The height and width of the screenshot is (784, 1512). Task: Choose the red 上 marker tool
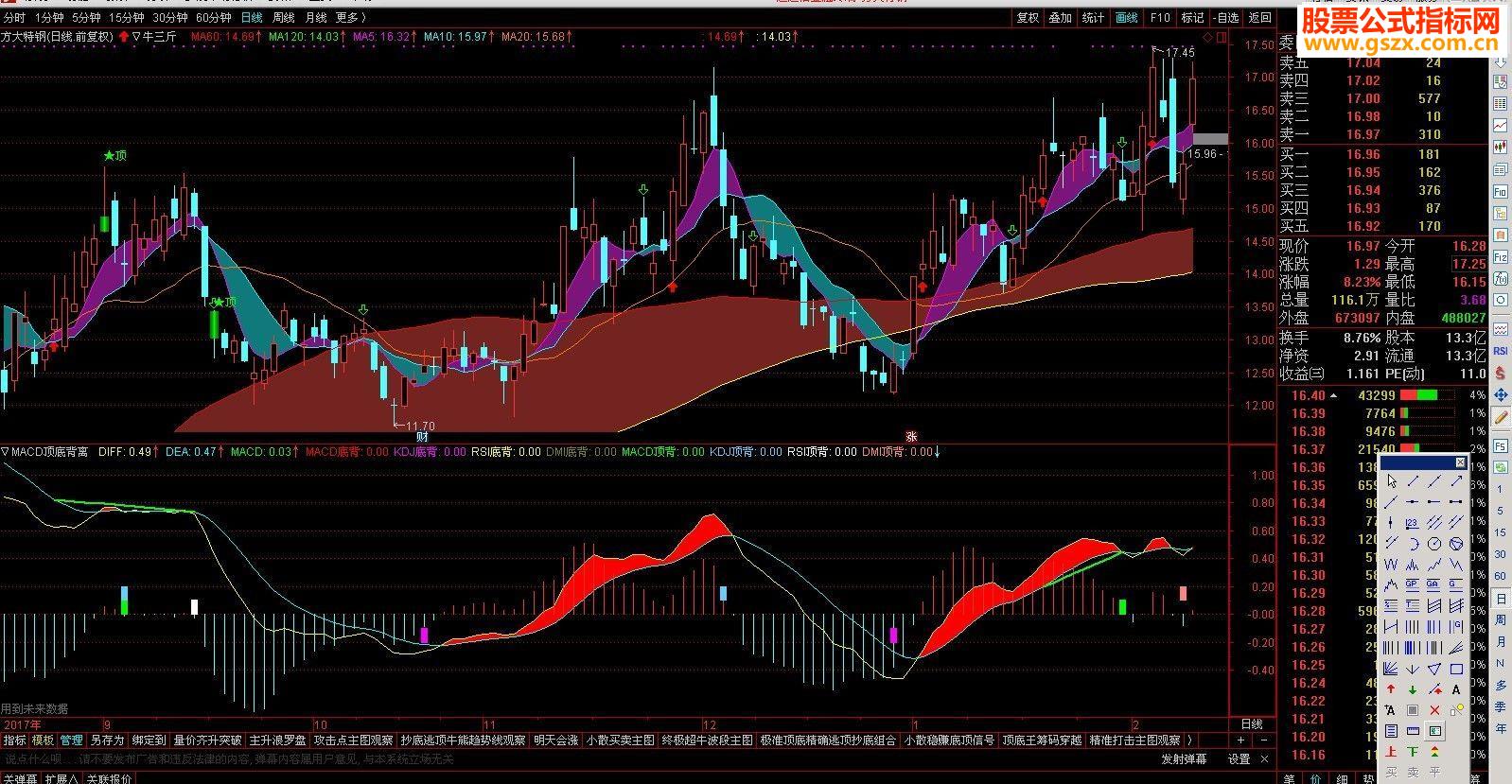click(1391, 751)
